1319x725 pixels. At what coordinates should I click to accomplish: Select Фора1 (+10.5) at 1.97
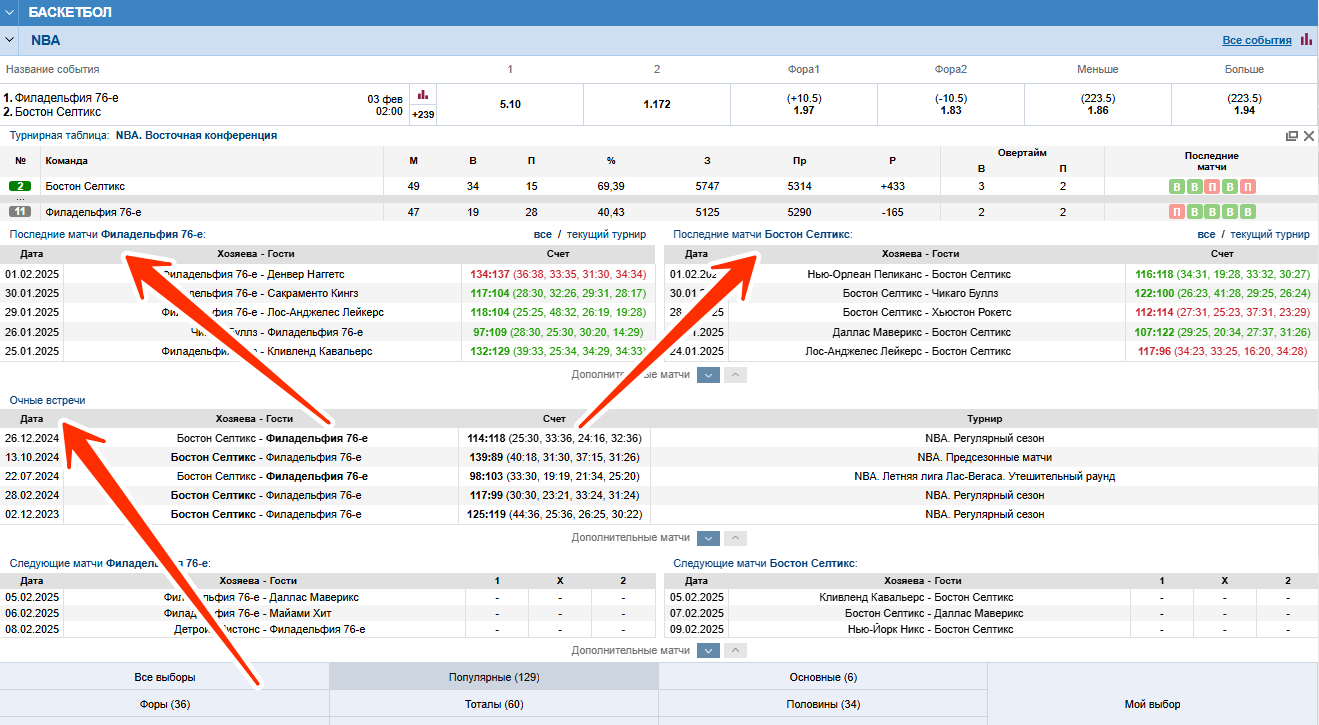click(804, 104)
